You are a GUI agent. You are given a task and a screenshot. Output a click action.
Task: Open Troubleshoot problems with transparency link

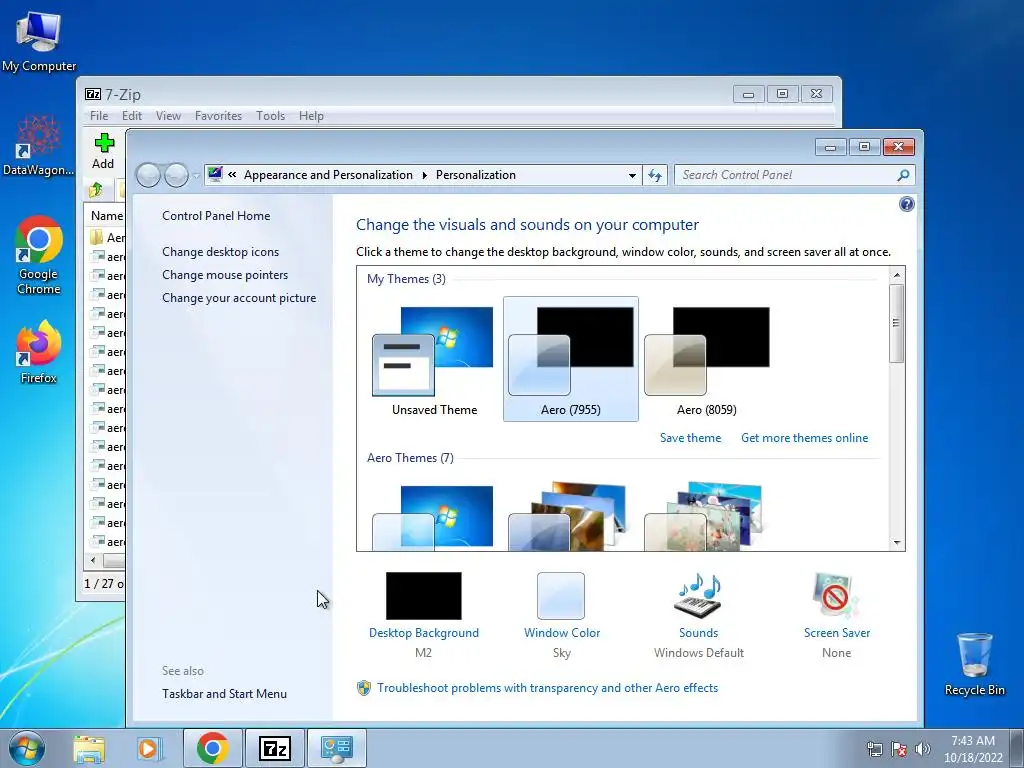click(x=547, y=688)
